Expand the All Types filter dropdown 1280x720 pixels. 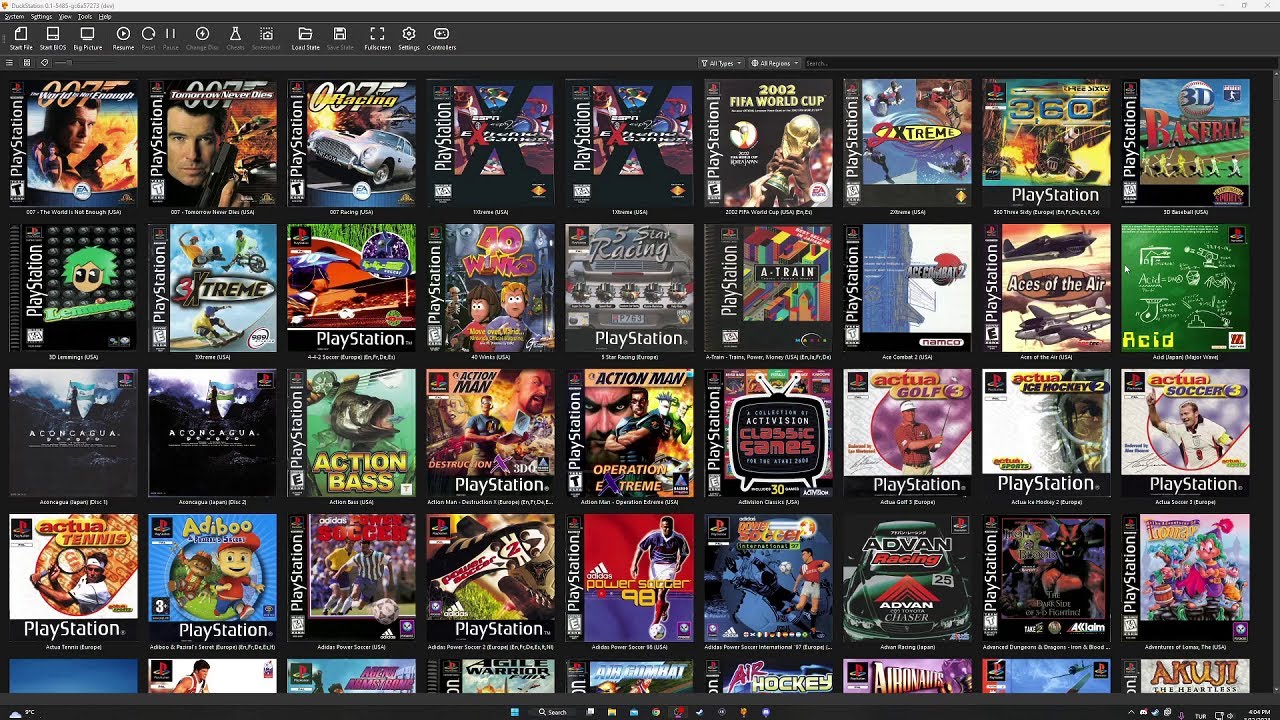pos(720,63)
